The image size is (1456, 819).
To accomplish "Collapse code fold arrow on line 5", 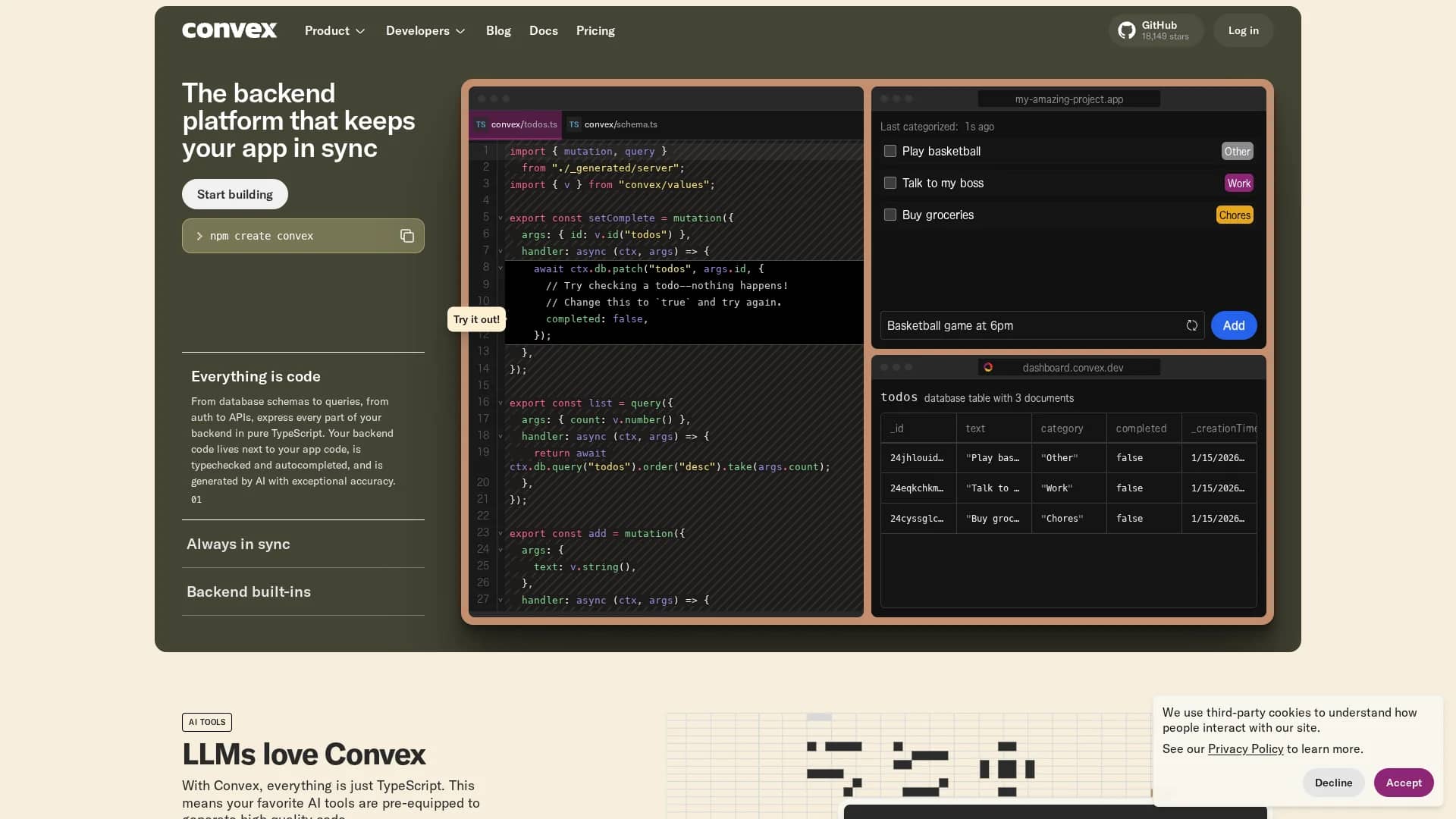I will [x=500, y=218].
